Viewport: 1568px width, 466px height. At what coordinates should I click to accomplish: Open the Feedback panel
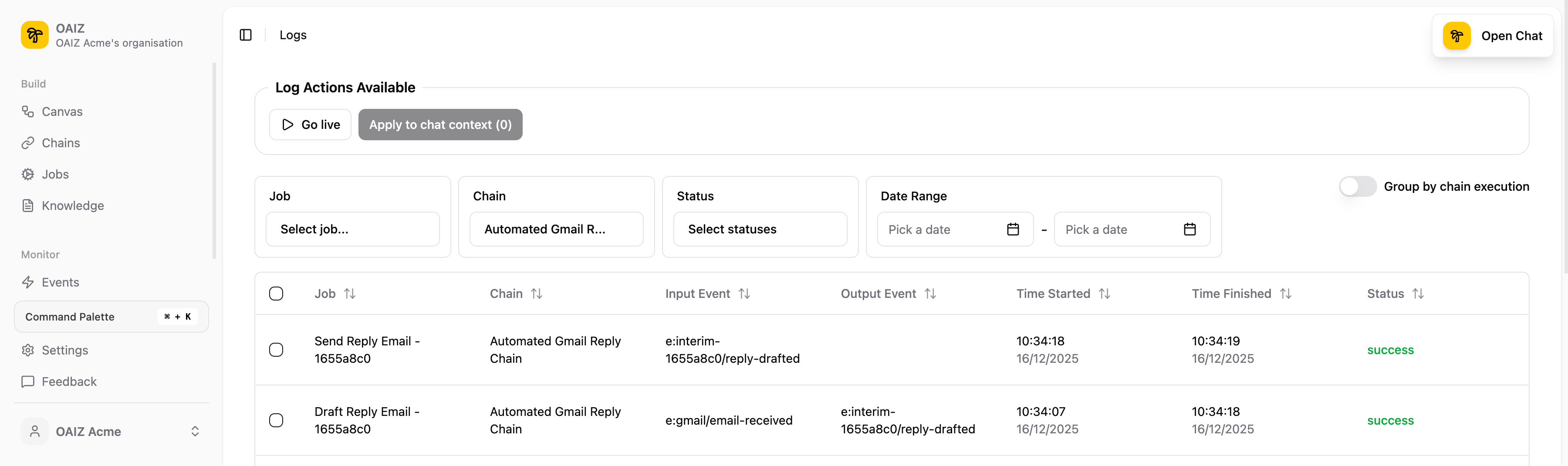click(x=69, y=382)
